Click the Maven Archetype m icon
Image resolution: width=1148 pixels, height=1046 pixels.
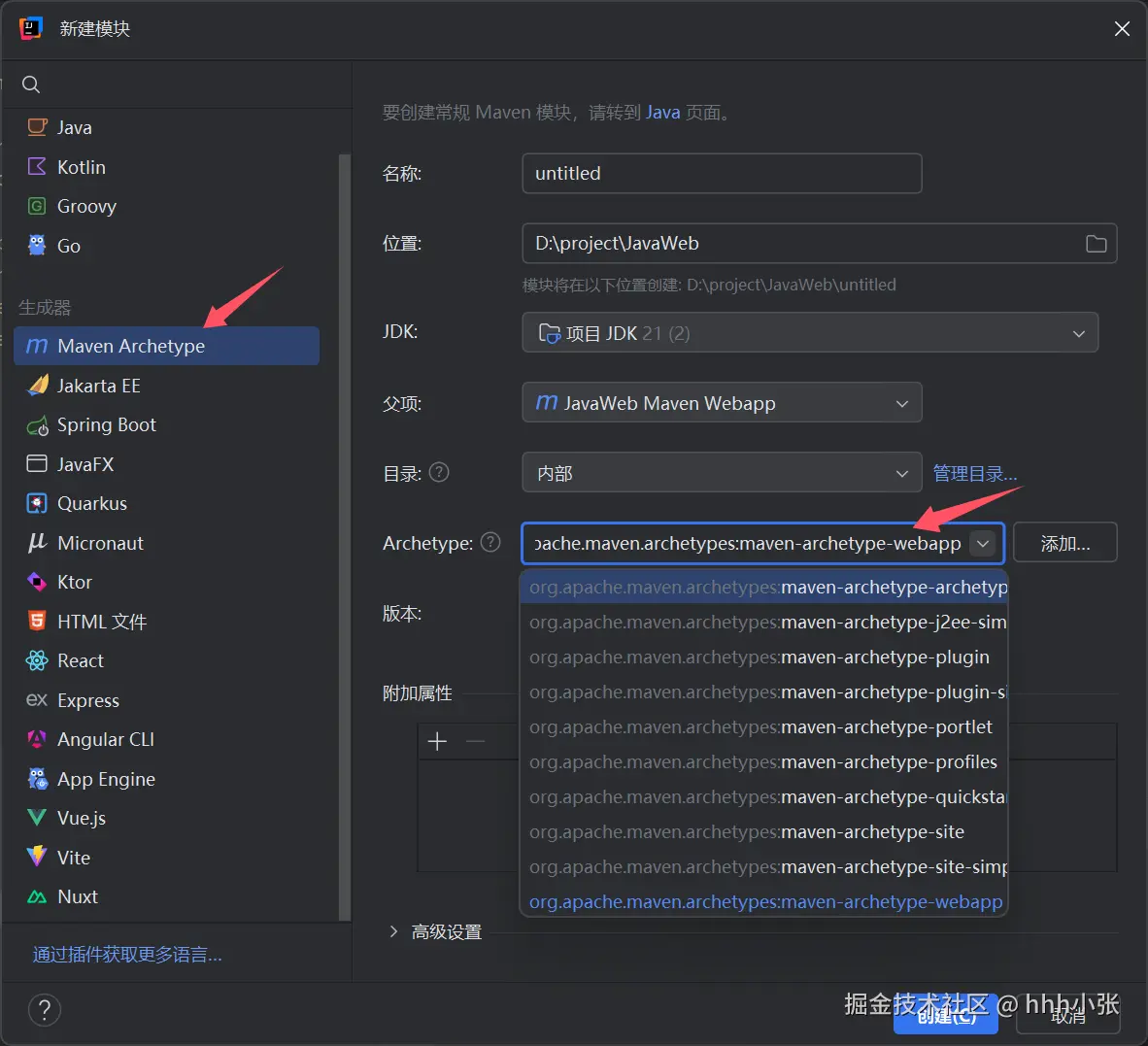tap(37, 346)
